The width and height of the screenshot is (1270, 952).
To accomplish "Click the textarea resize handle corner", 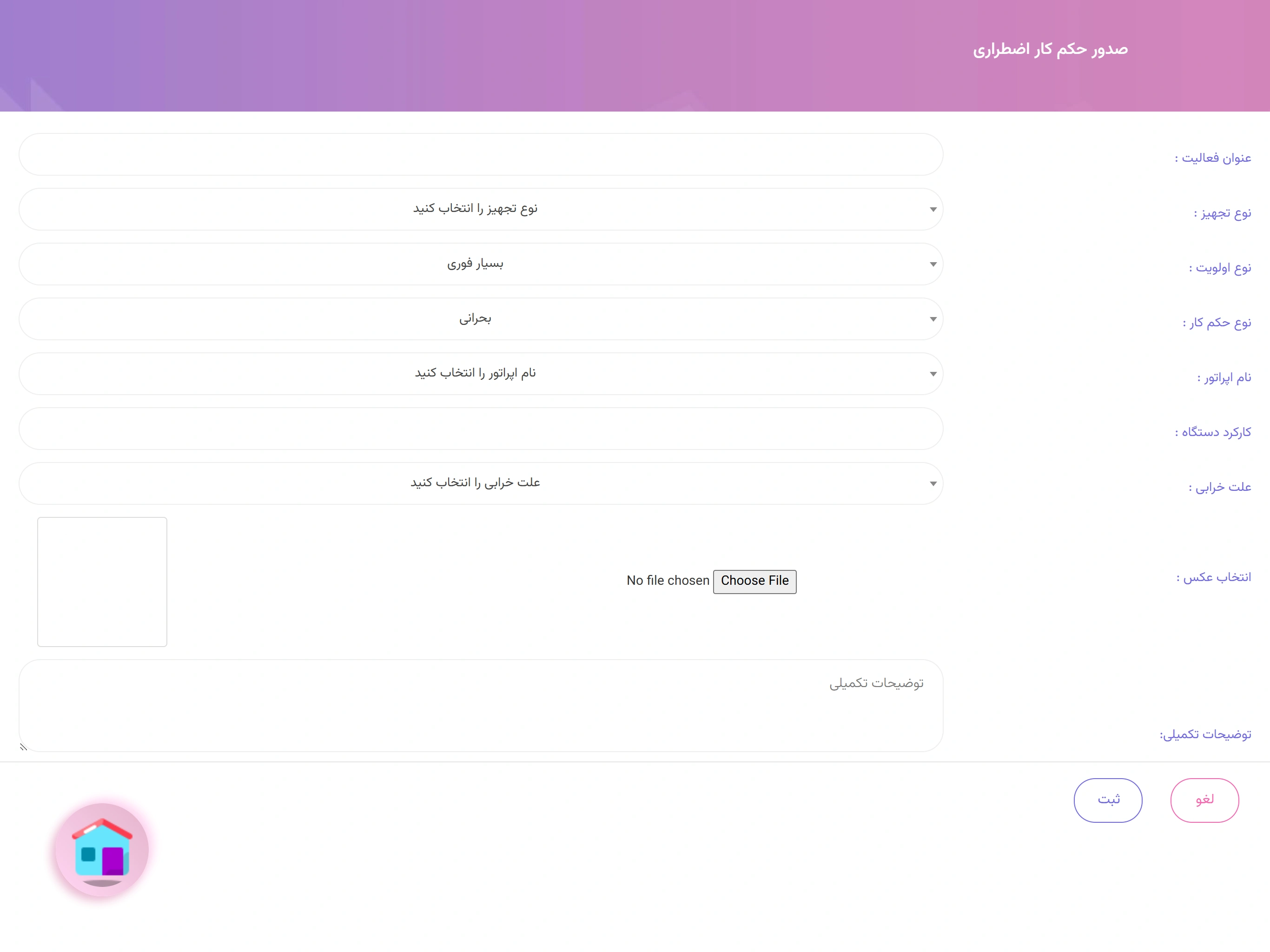I will 24,747.
